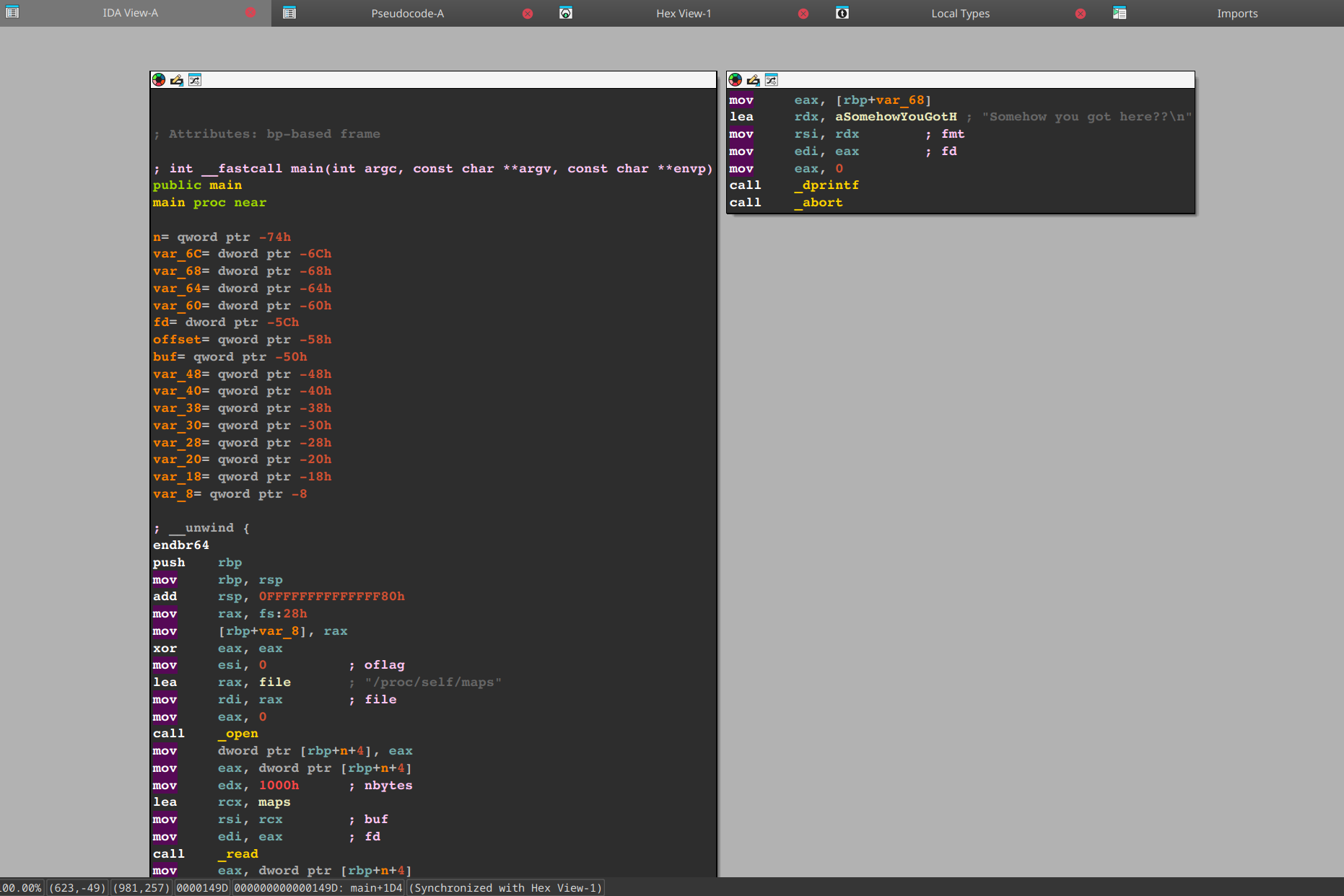The width and height of the screenshot is (1344, 896).
Task: Click group nodes icon on dprintf block
Action: [772, 80]
